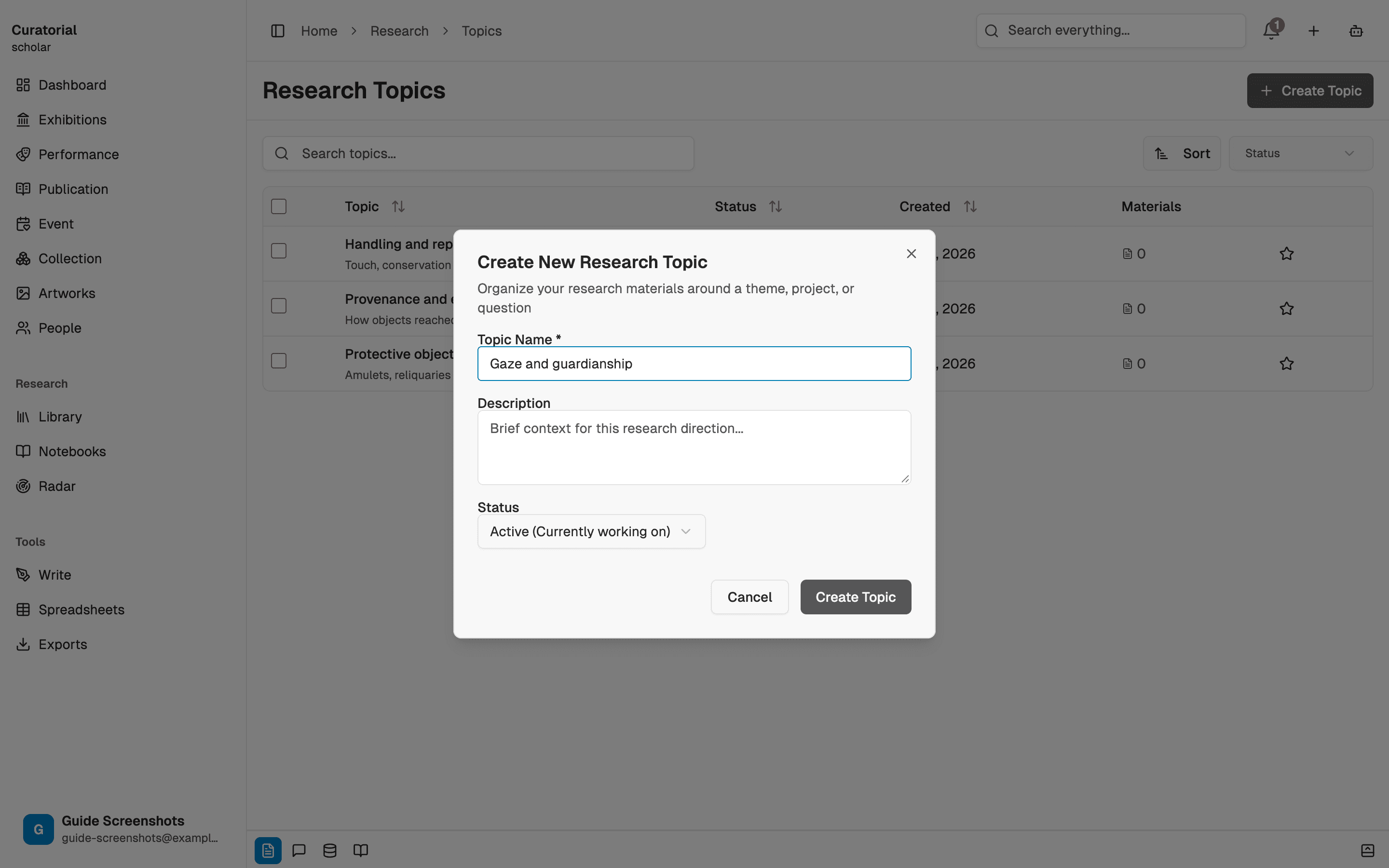This screenshot has width=1389, height=868.
Task: Open Guide Screenshots user profile
Action: 121,829
